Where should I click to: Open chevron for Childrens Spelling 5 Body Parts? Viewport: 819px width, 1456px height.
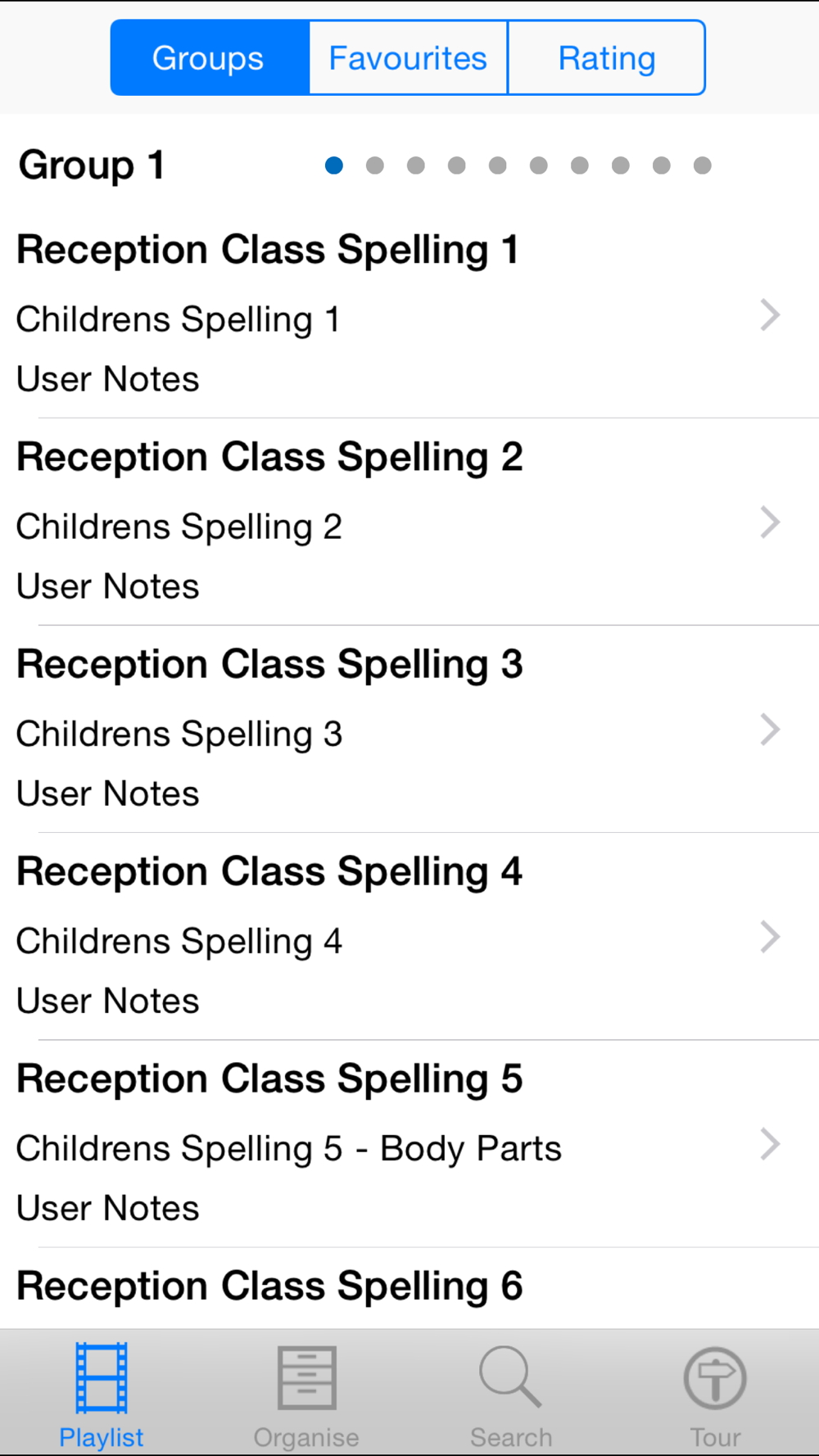pyautogui.click(x=770, y=1144)
